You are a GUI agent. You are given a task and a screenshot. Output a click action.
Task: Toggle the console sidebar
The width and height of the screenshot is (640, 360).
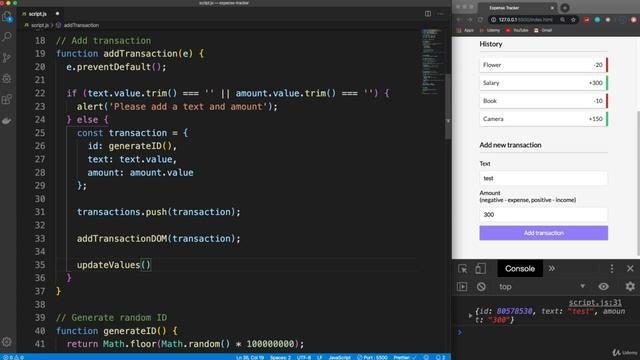point(462,287)
